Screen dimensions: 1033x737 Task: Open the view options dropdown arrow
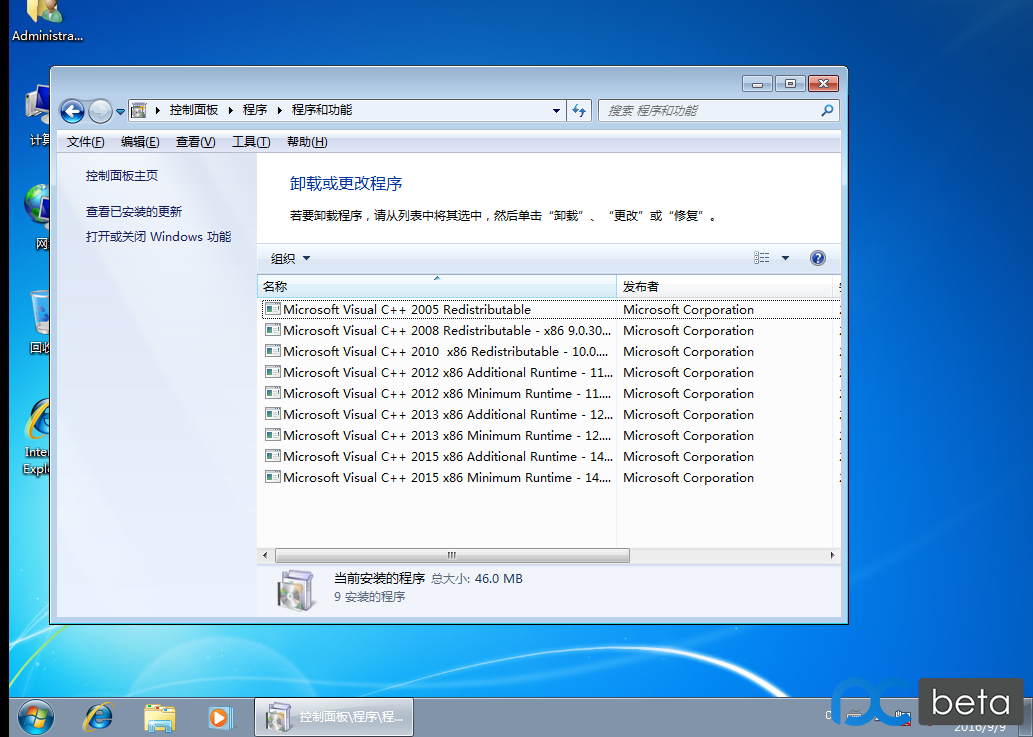tap(785, 257)
